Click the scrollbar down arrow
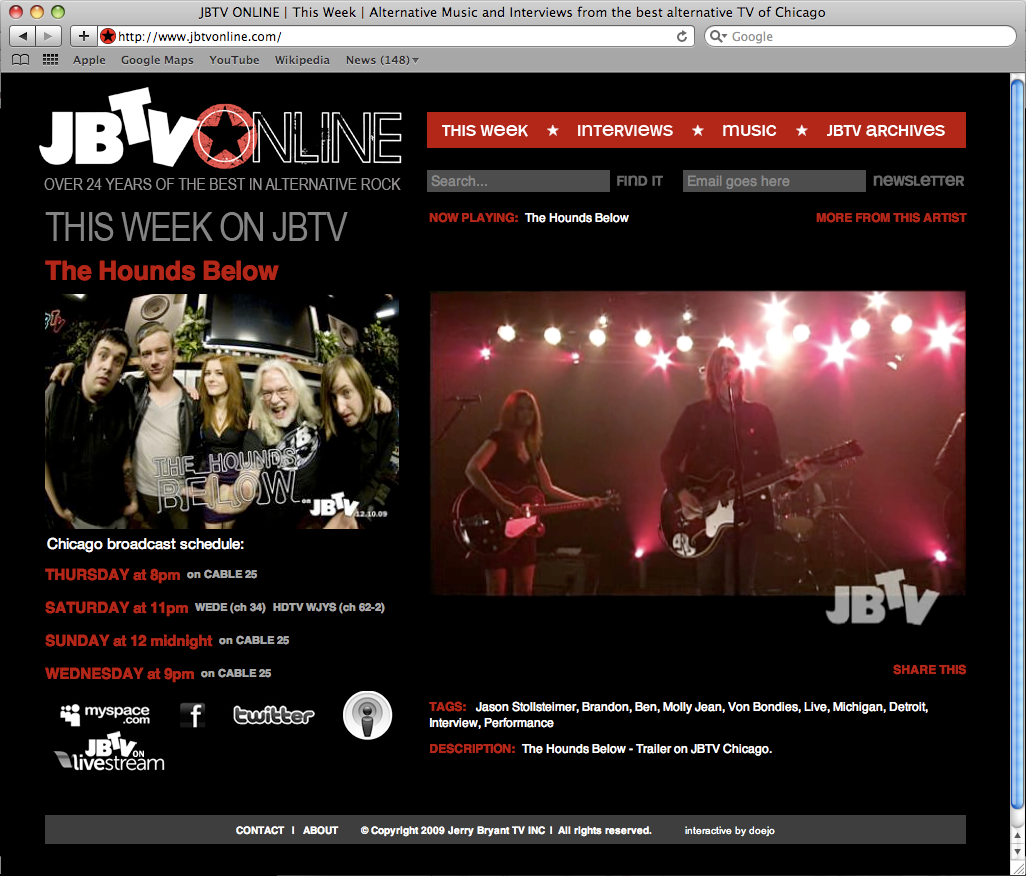 click(x=1017, y=851)
